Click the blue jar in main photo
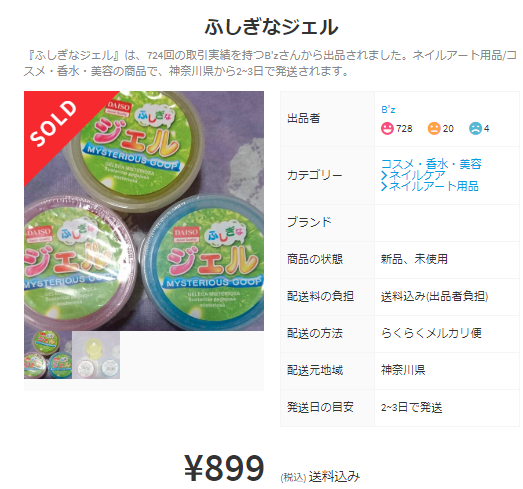Screen dimensions: 523x489 coord(203,264)
